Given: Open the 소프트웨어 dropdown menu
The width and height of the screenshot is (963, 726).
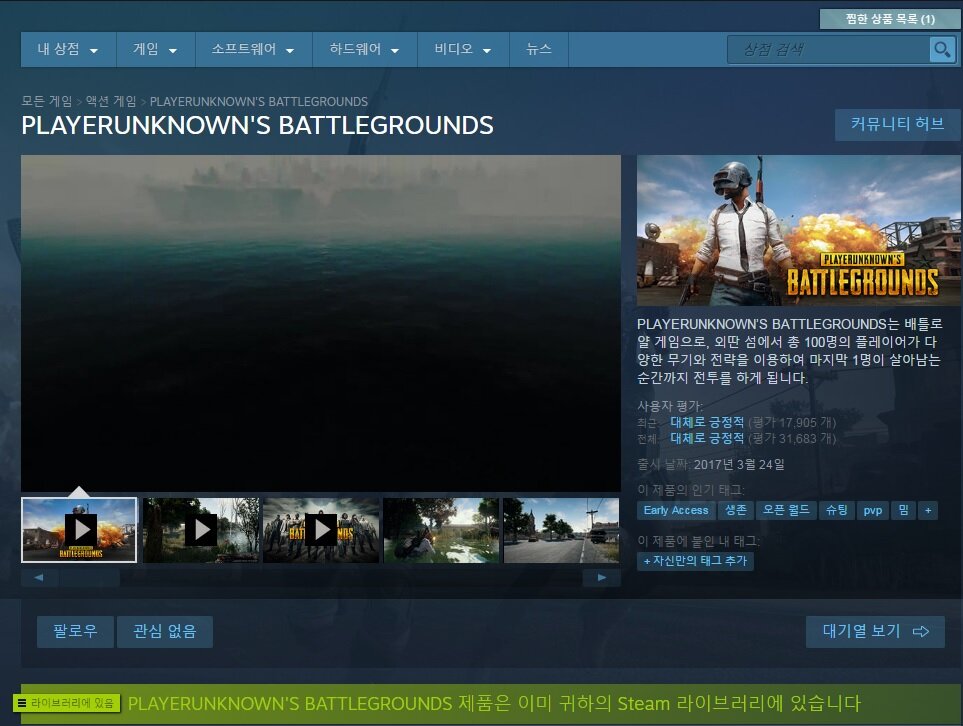Looking at the screenshot, I should coord(254,49).
